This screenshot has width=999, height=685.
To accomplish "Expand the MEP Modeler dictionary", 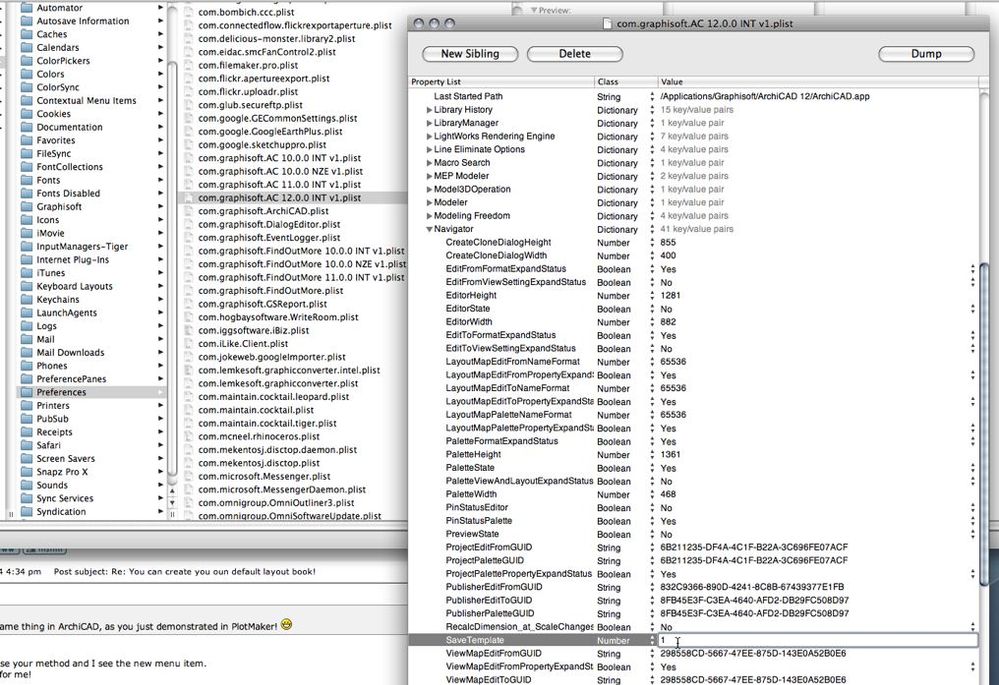I will coord(429,176).
